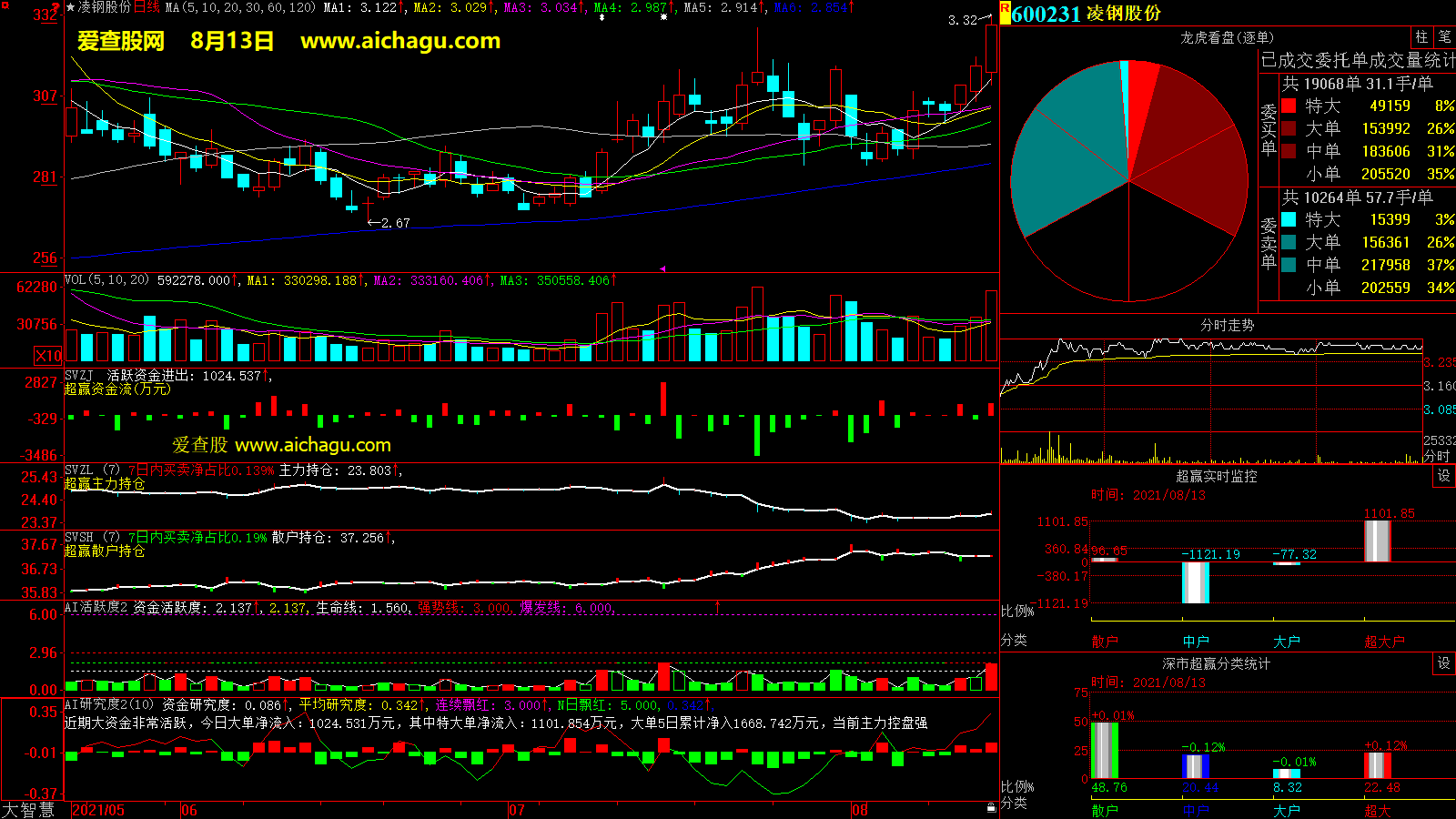The height and width of the screenshot is (819, 1456).
Task: Click the small lock icon at chart bottom-right
Action: (x=991, y=807)
